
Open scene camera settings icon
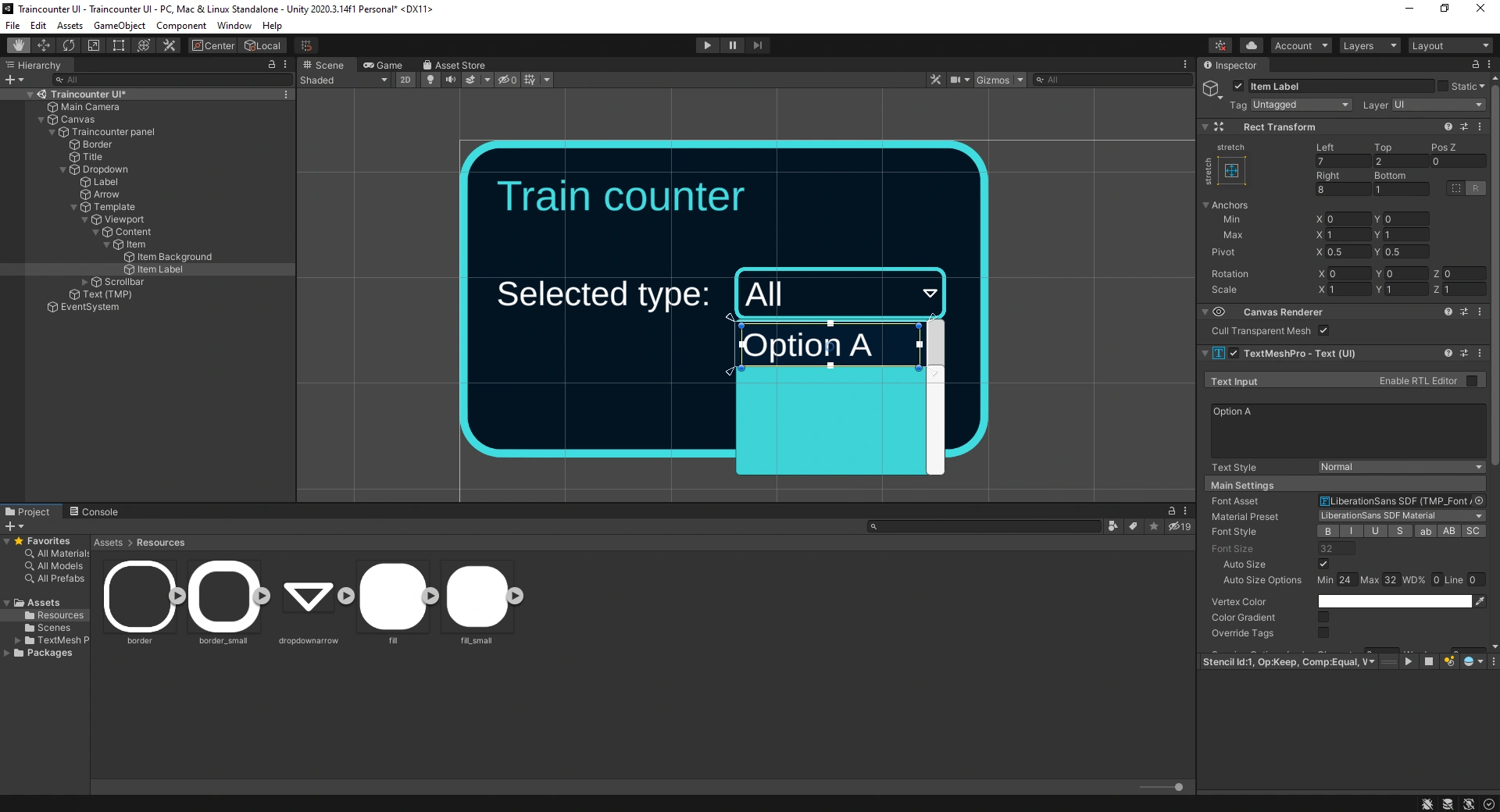pos(955,80)
